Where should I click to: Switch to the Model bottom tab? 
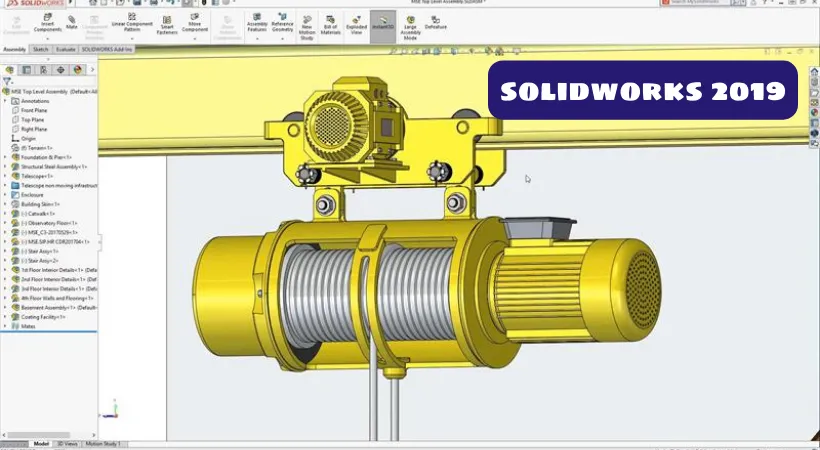[41, 444]
